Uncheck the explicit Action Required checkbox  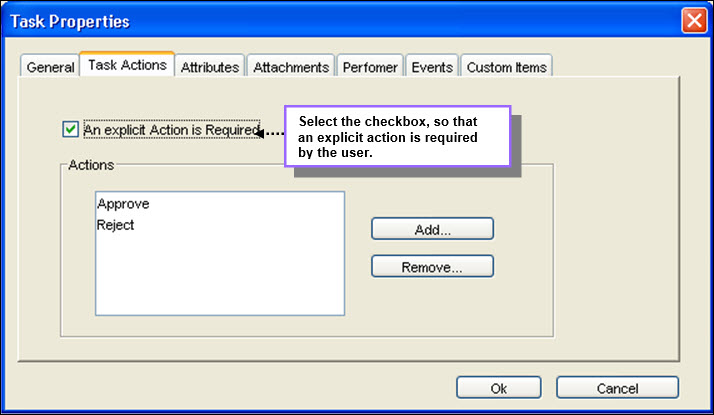click(x=71, y=129)
